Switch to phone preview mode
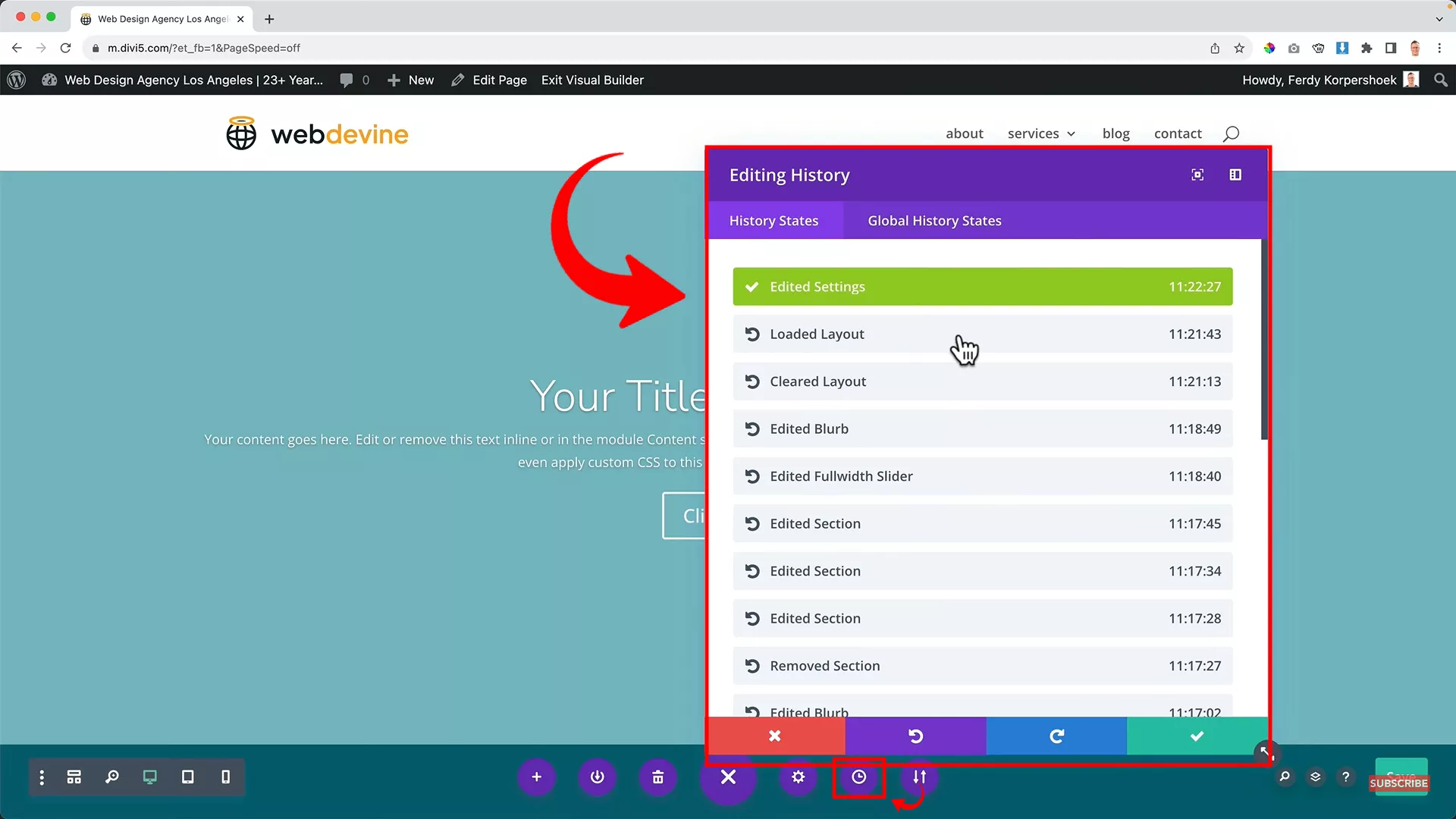1456x819 pixels. (226, 777)
